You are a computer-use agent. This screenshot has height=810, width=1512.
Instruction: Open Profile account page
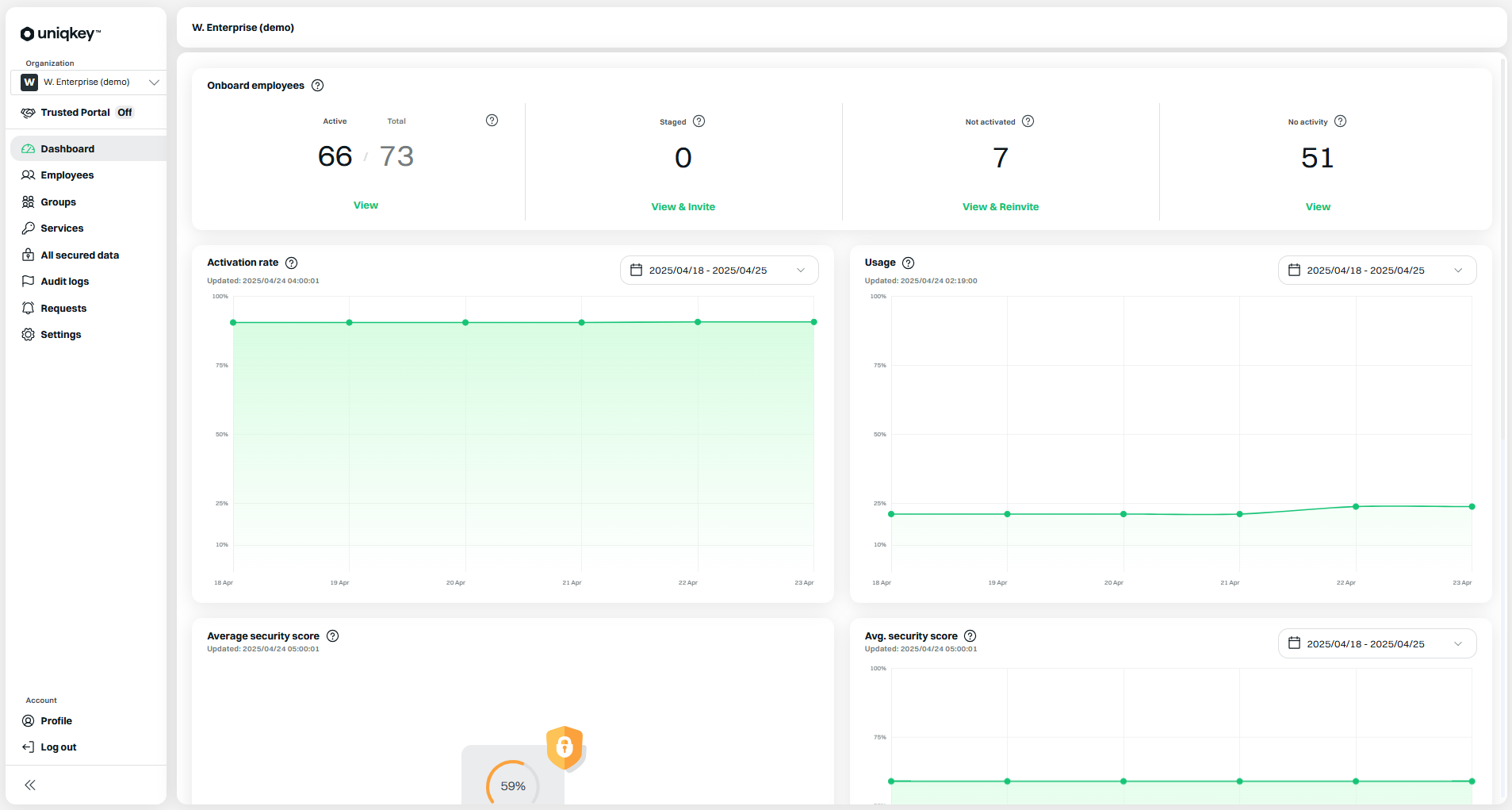(x=89, y=721)
